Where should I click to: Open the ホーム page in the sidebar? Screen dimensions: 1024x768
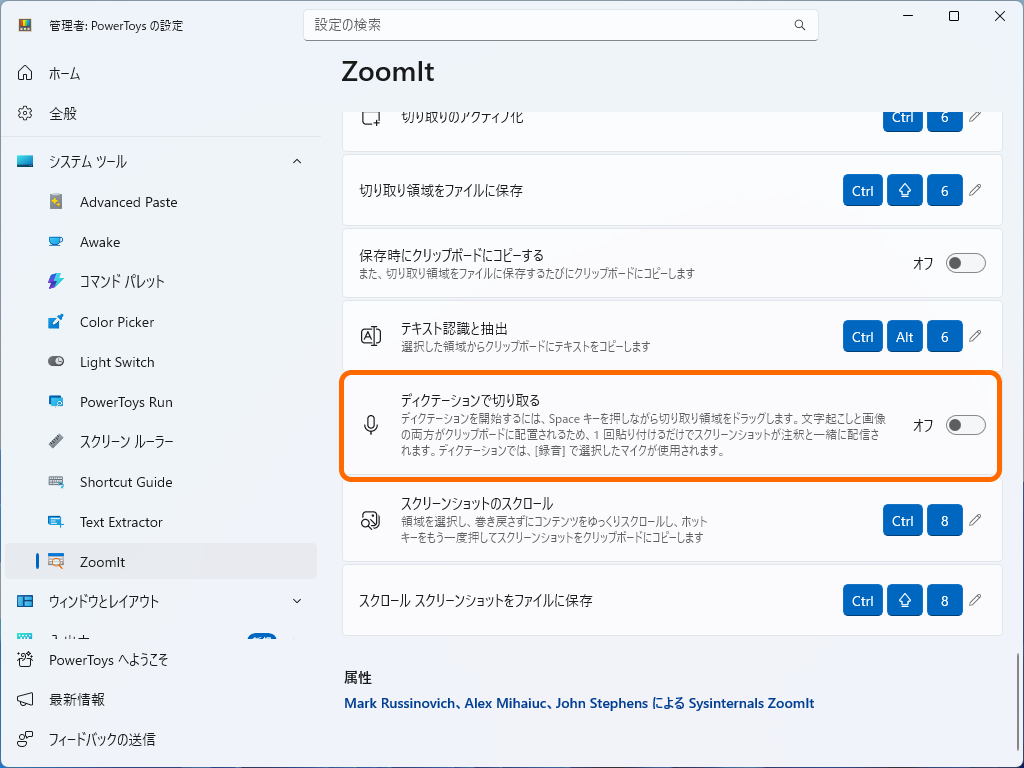161,73
